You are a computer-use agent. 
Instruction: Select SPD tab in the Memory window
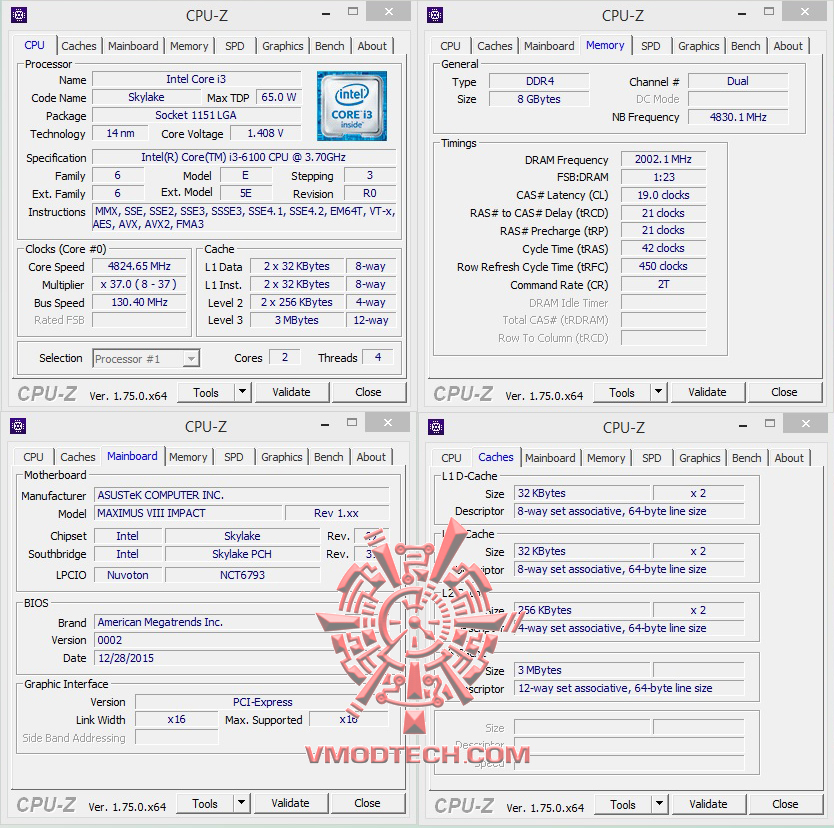(x=650, y=46)
